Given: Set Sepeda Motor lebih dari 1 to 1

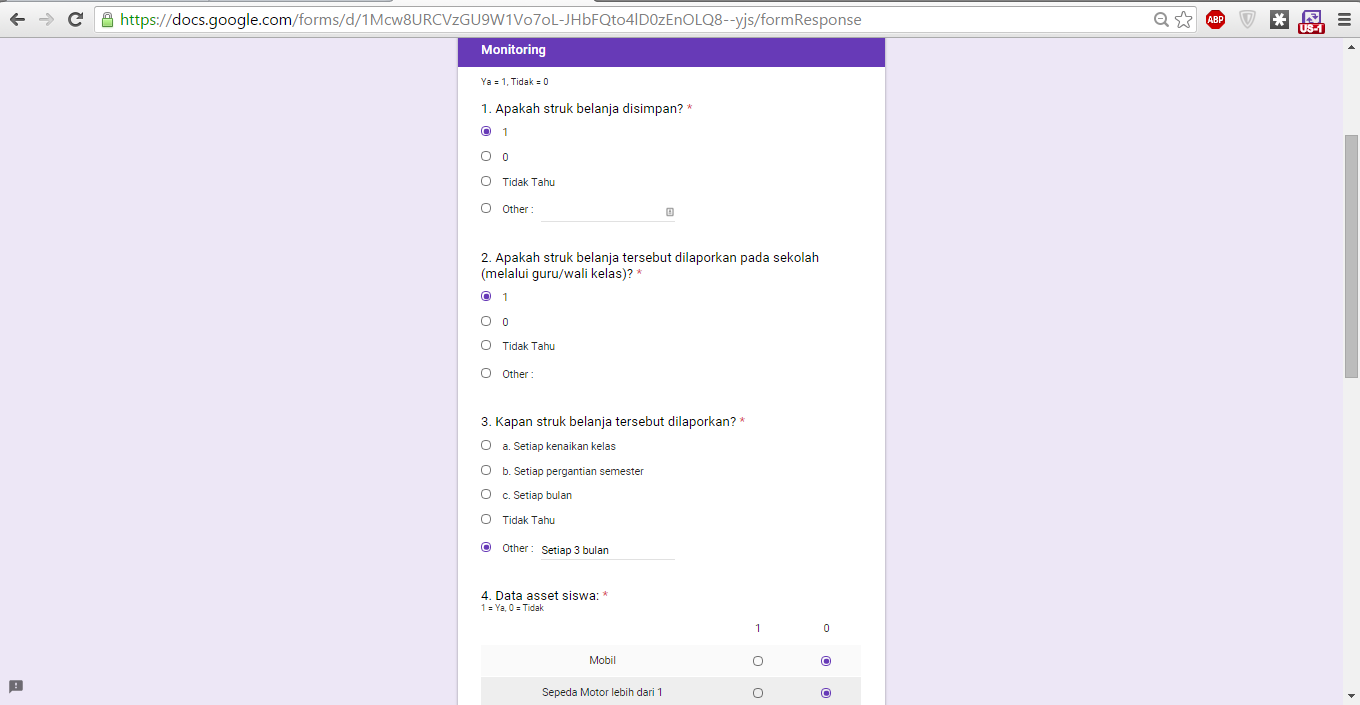Looking at the screenshot, I should 758,693.
